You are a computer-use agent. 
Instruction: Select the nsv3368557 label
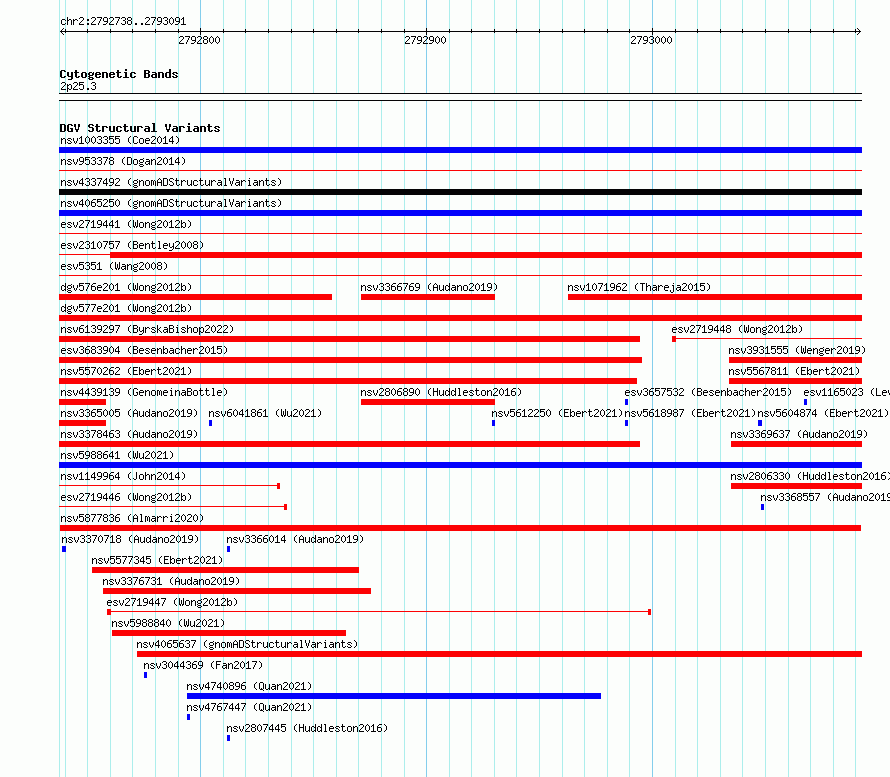pyautogui.click(x=825, y=497)
